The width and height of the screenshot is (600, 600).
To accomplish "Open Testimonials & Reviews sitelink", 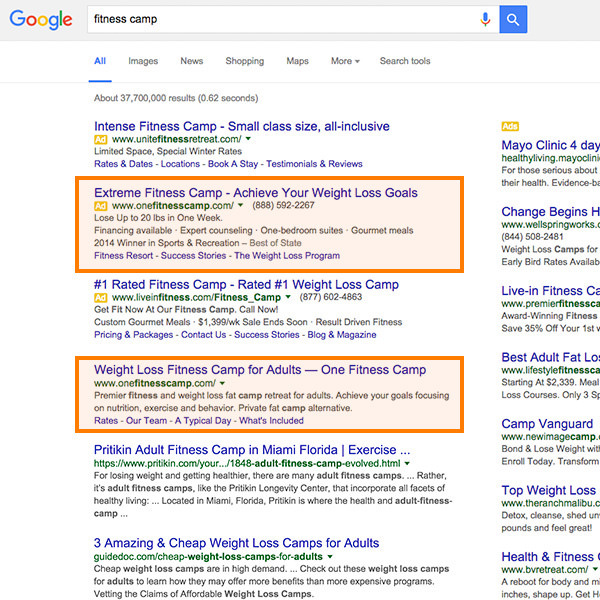I will point(314,164).
